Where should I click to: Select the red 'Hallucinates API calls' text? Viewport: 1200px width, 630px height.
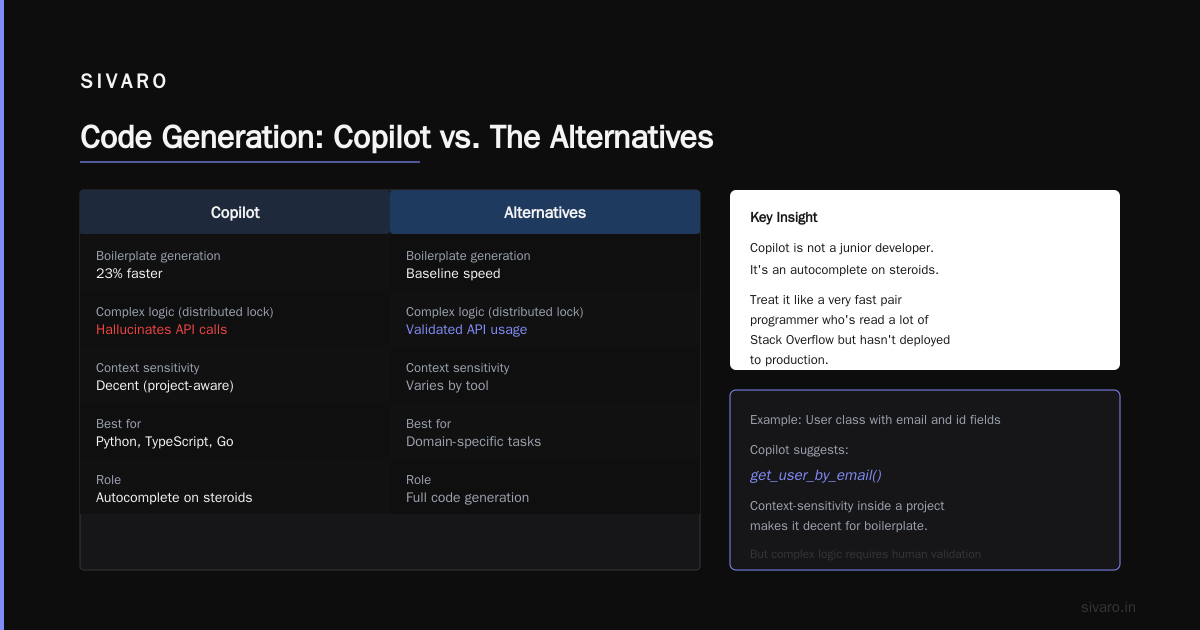[x=162, y=329]
